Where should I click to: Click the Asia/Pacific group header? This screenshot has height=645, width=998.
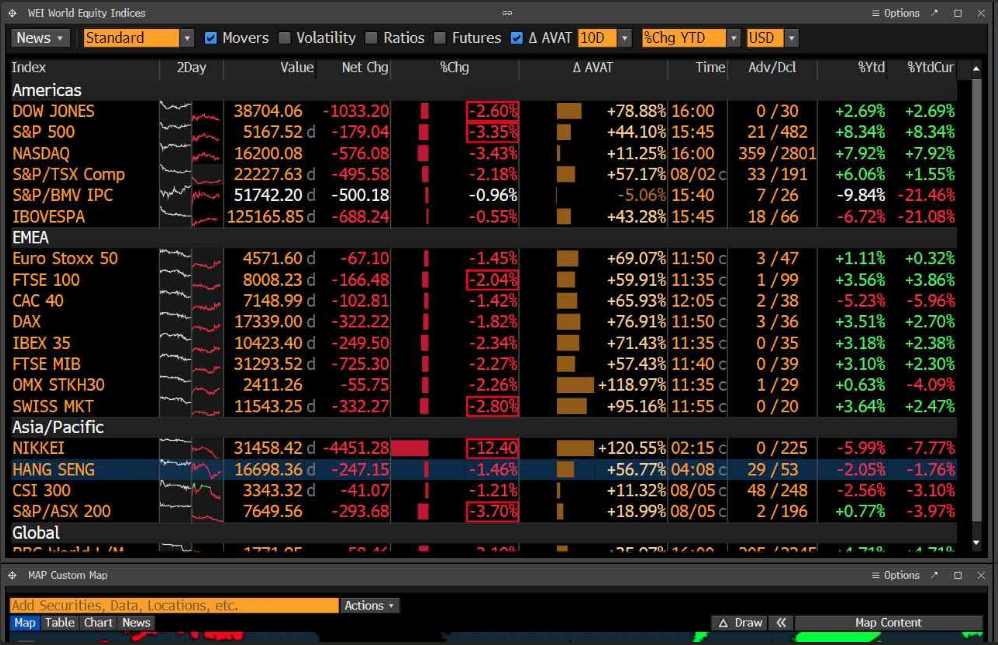[57, 427]
